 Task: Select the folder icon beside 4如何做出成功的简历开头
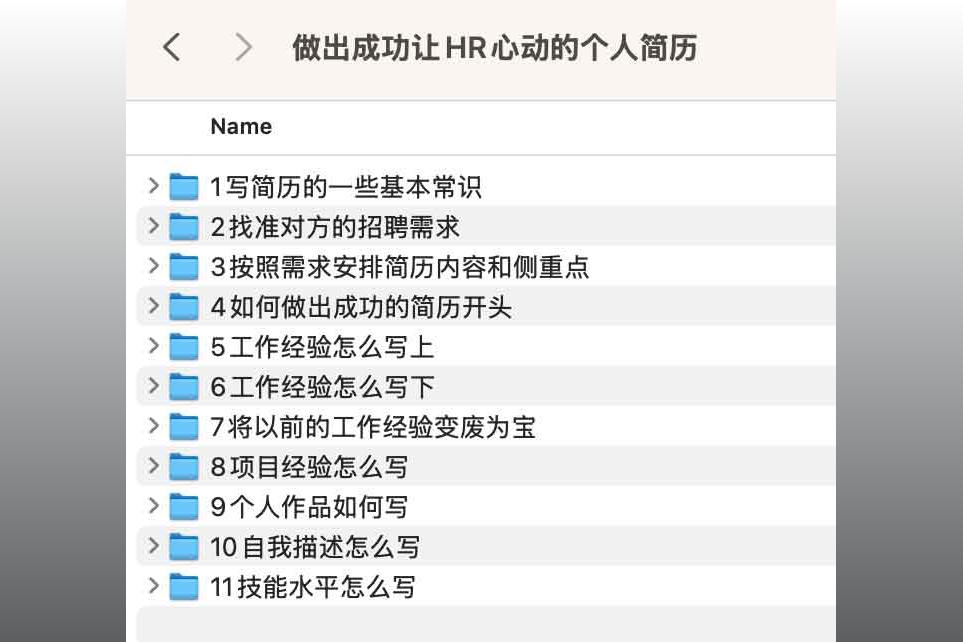[184, 306]
